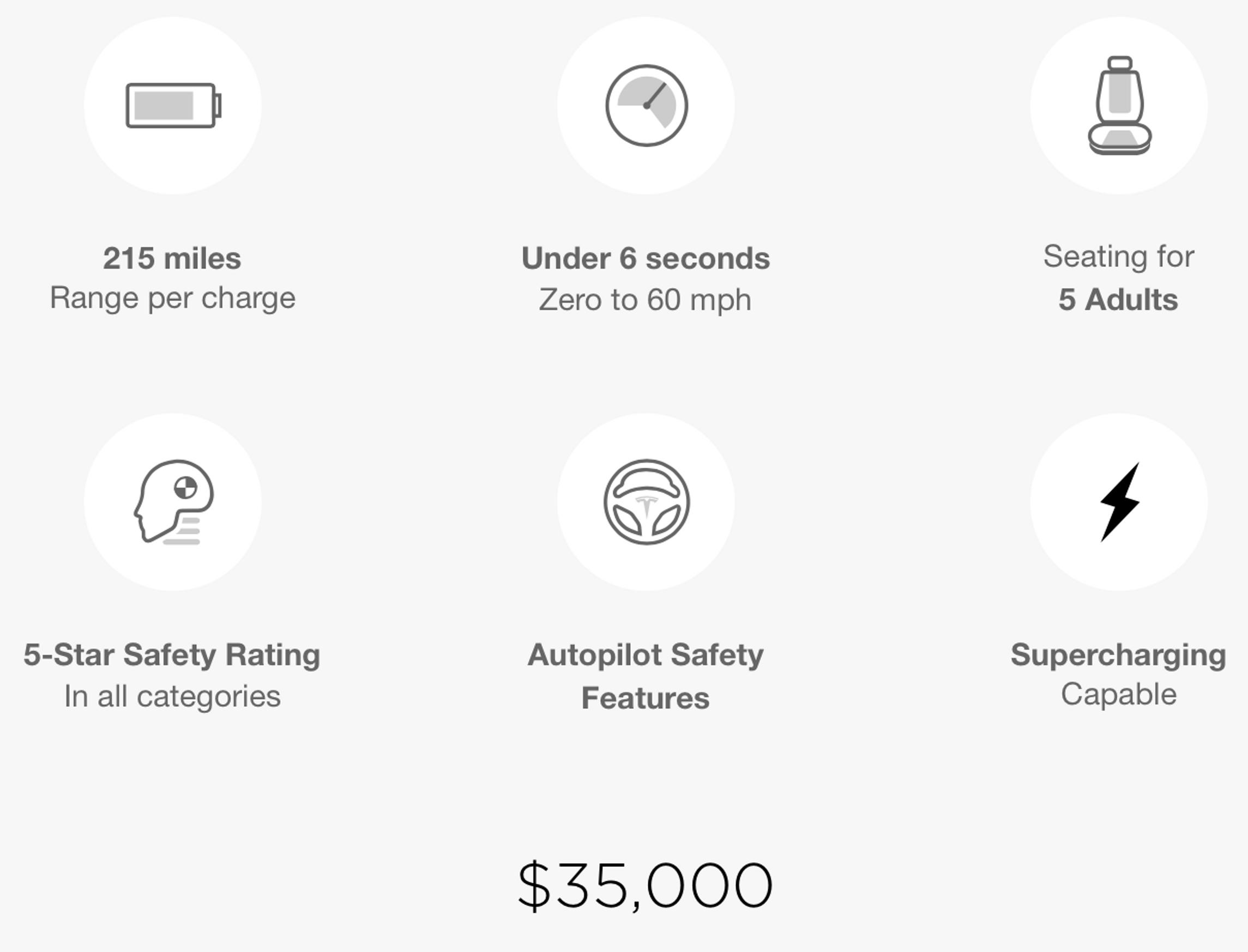Click the speedometer acceleration icon
The image size is (1248, 952).
647,105
